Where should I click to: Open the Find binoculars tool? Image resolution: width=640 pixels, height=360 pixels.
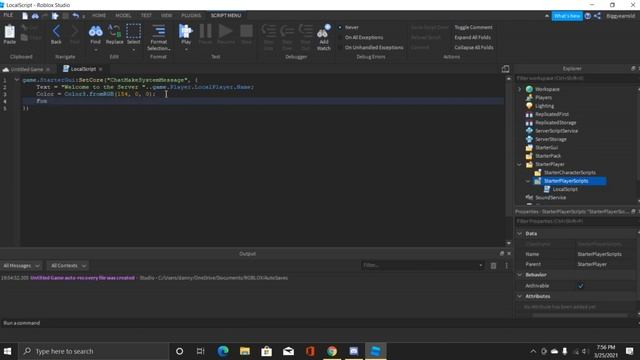96,31
